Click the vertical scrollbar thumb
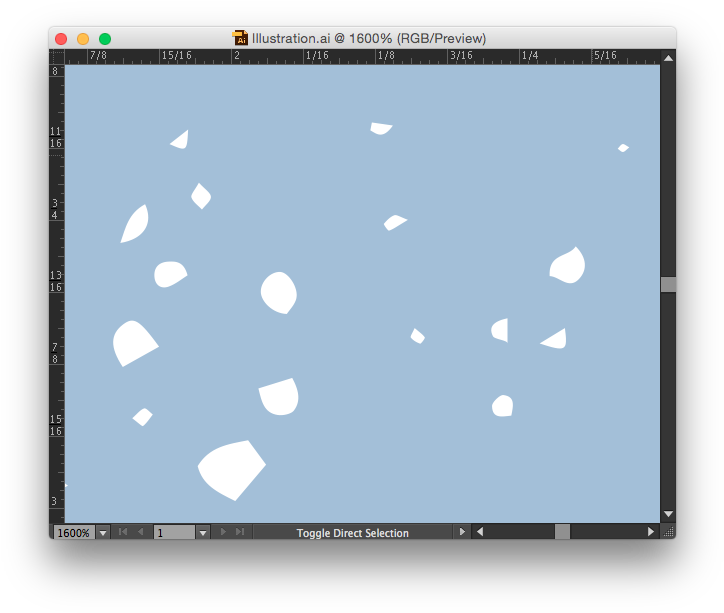 [x=668, y=284]
